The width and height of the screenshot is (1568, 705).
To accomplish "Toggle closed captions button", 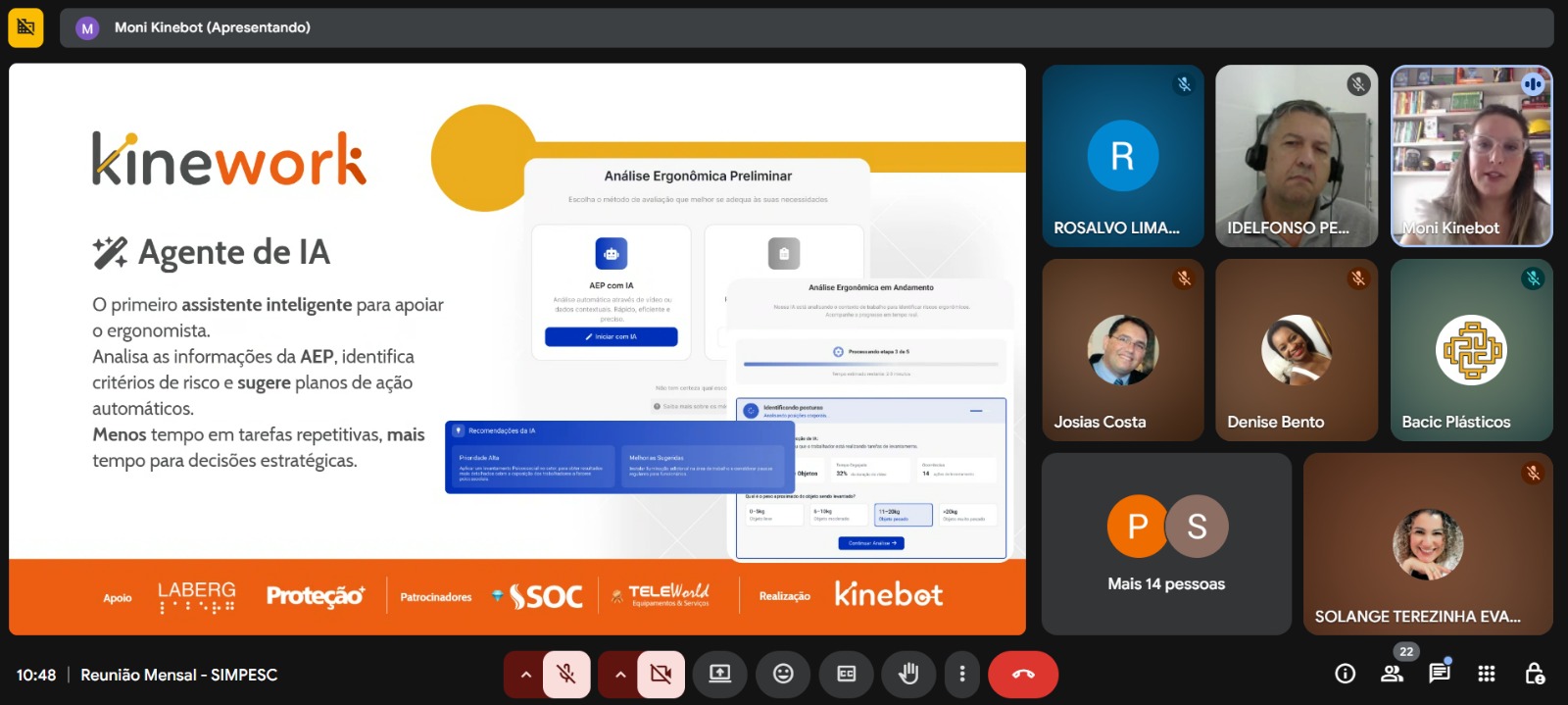I will pyautogui.click(x=846, y=674).
